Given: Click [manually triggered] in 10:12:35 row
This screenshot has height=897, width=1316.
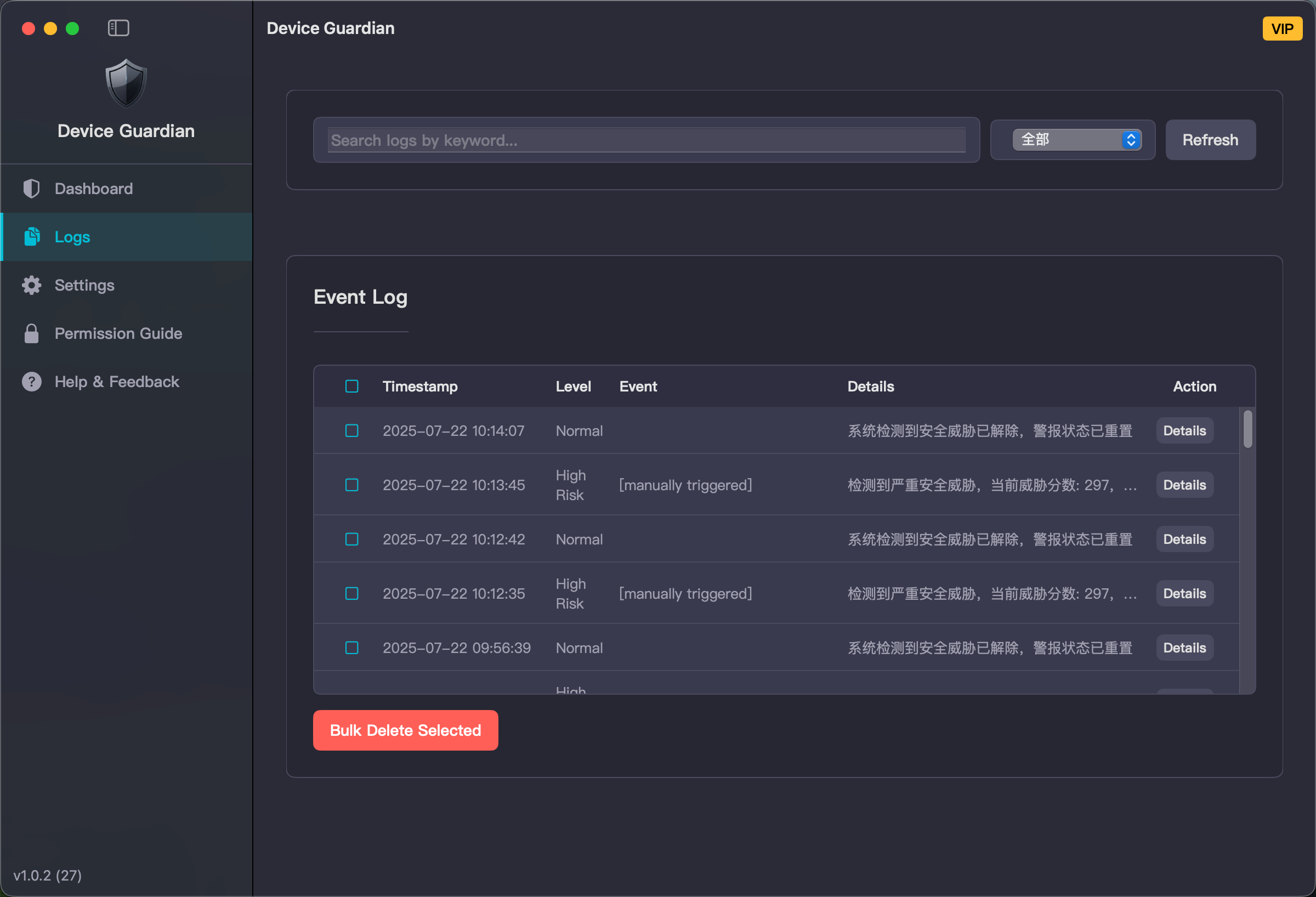Looking at the screenshot, I should coord(685,593).
